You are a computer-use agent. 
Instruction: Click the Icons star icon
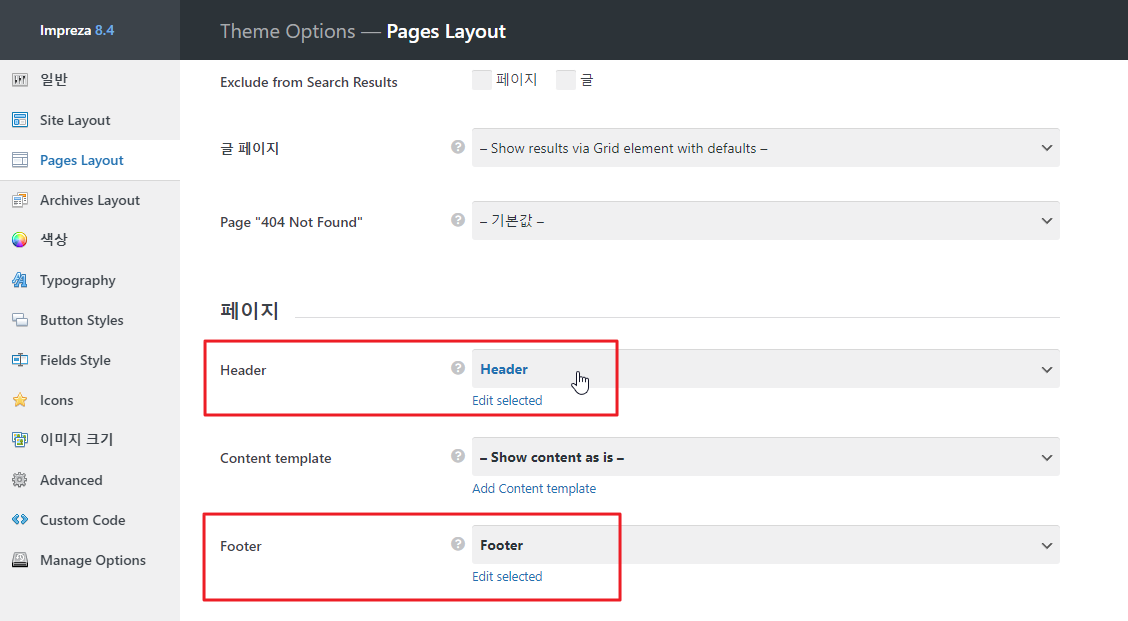click(20, 400)
